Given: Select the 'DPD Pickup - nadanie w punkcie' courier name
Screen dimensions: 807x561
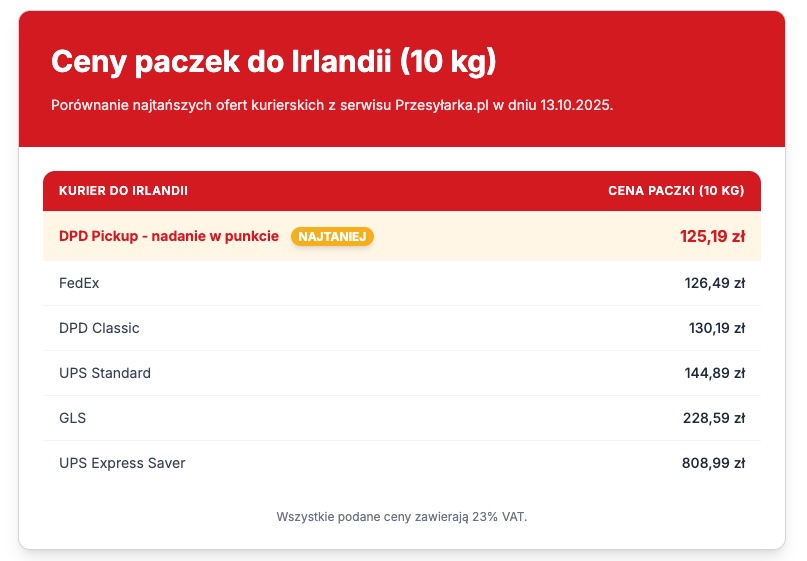Looking at the screenshot, I should point(168,236).
